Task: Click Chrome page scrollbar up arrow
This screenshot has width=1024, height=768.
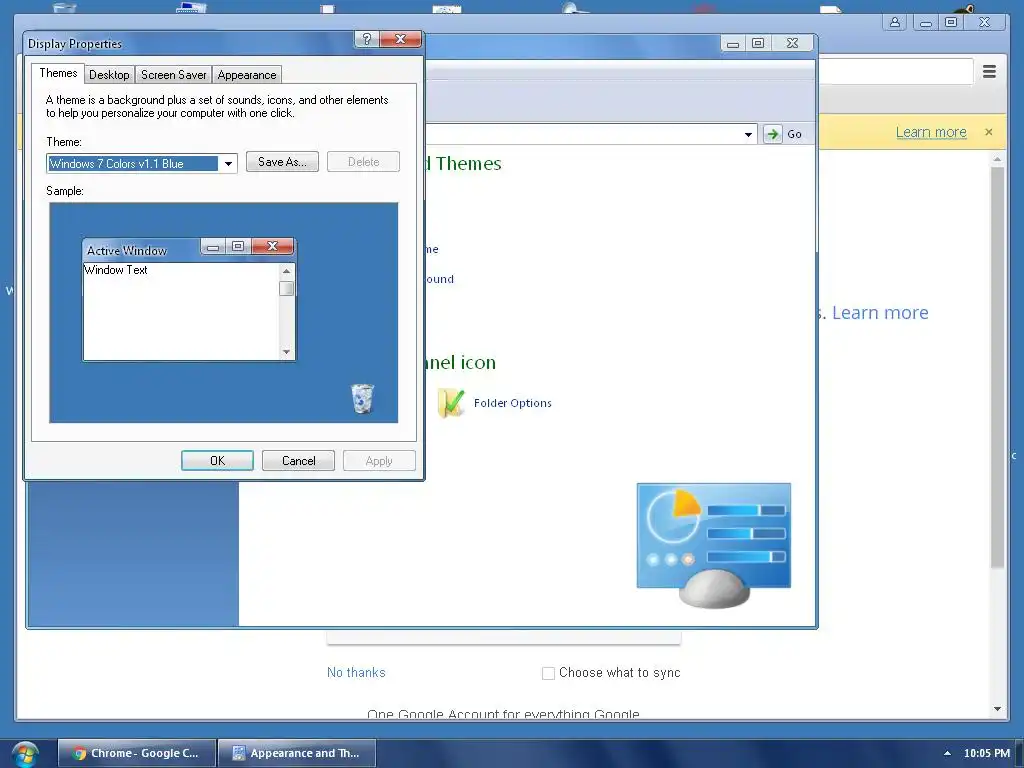Action: 997,159
